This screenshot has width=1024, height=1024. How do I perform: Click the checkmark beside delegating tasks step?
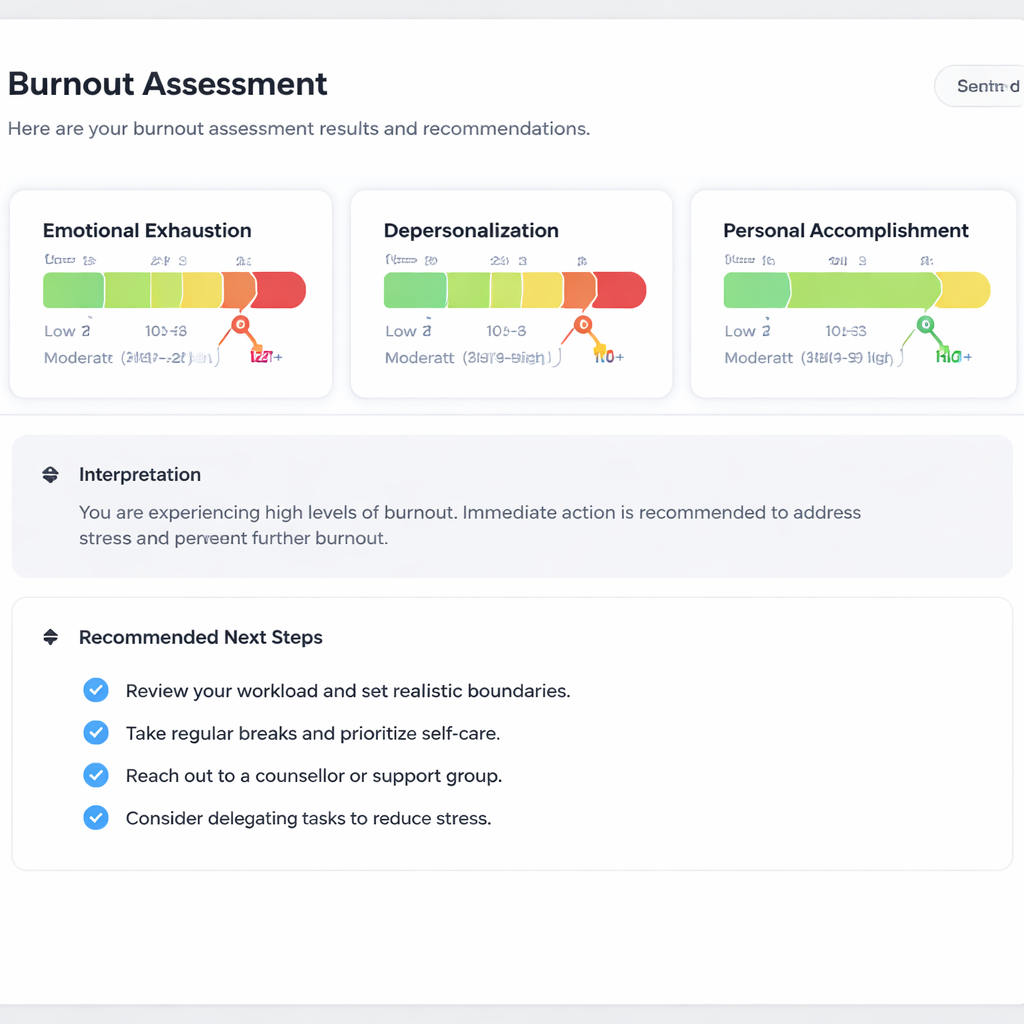coord(96,817)
